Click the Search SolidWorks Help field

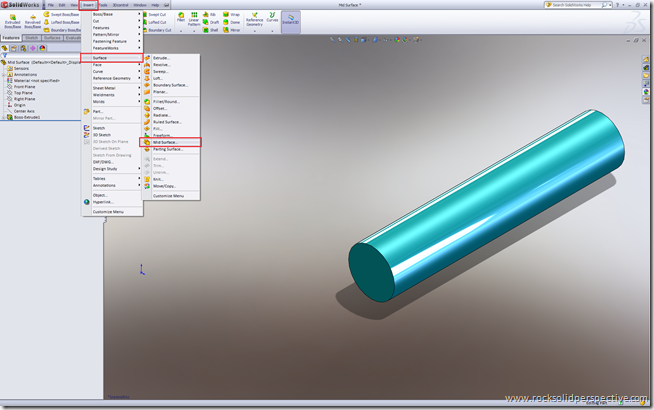tap(576, 5)
